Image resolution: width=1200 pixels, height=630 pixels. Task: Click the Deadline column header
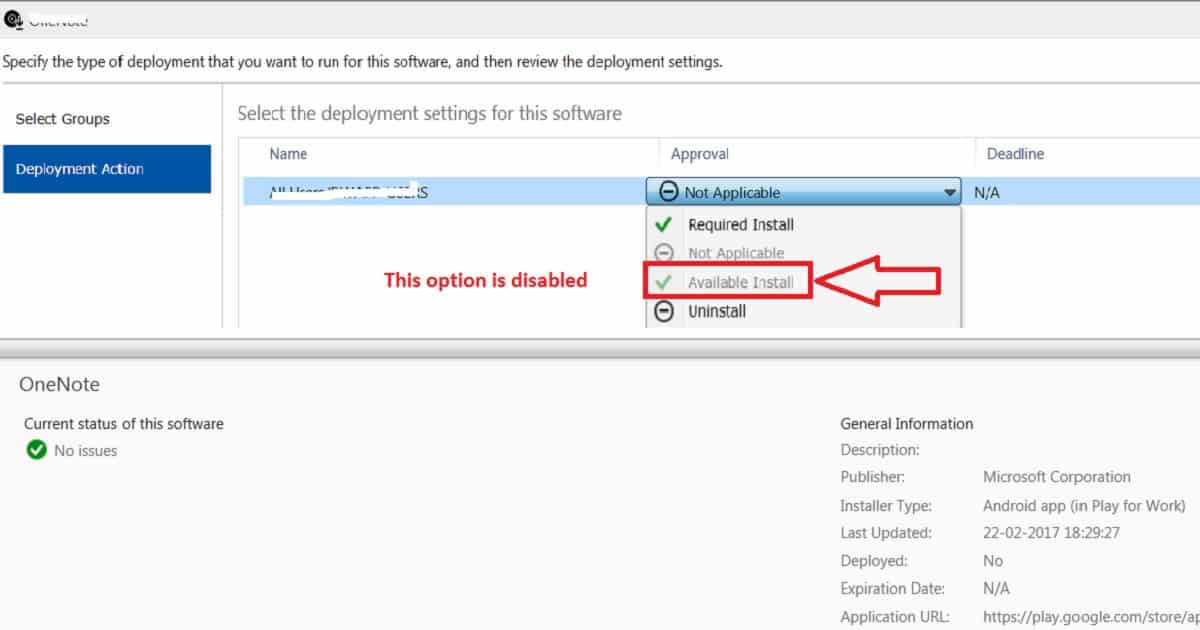click(x=1015, y=154)
